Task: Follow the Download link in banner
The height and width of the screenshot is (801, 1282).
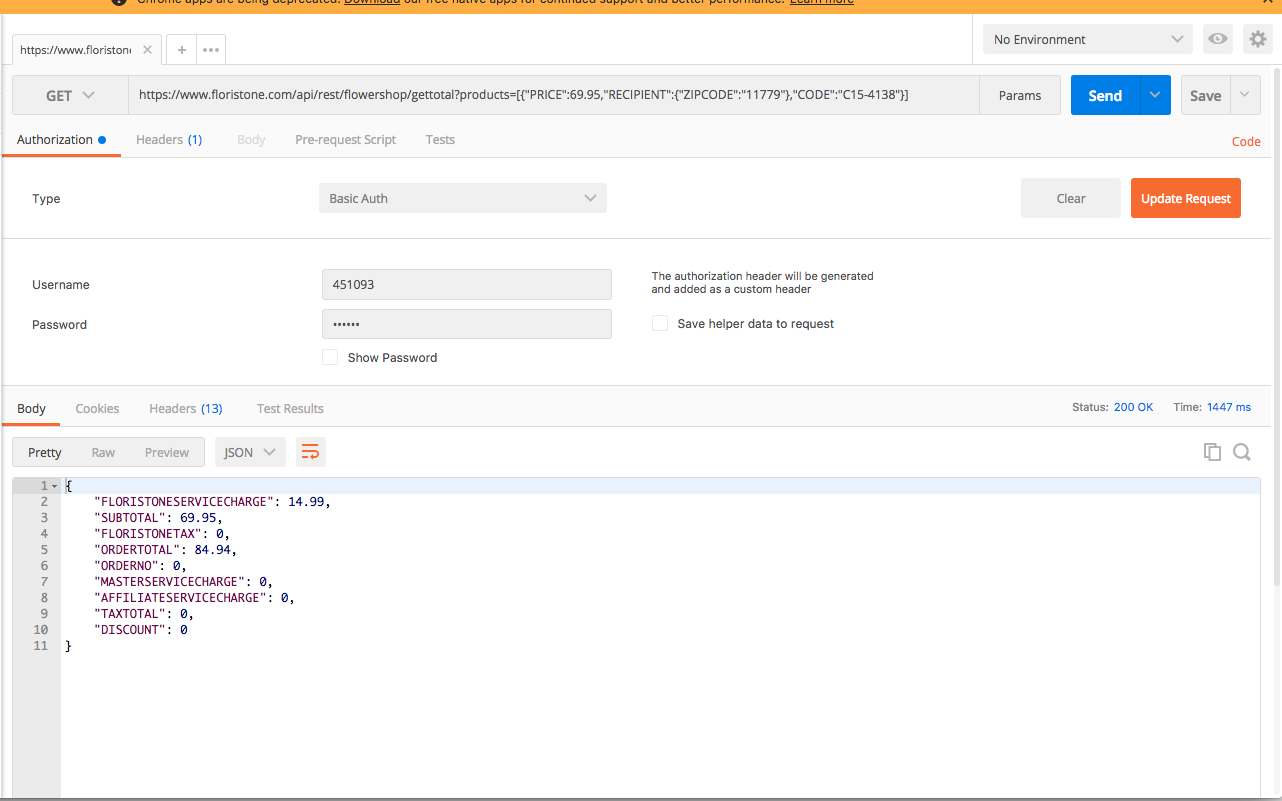Action: (372, 3)
